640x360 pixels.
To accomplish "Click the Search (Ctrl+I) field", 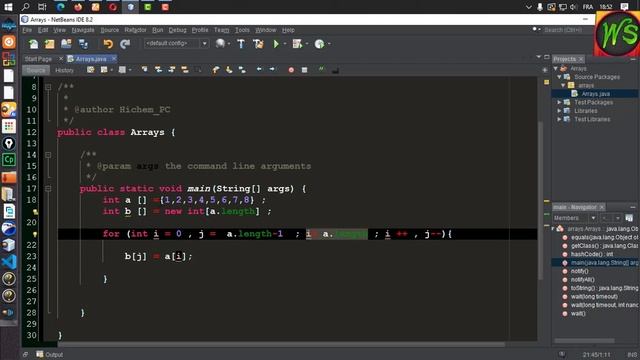I will tap(564, 30).
